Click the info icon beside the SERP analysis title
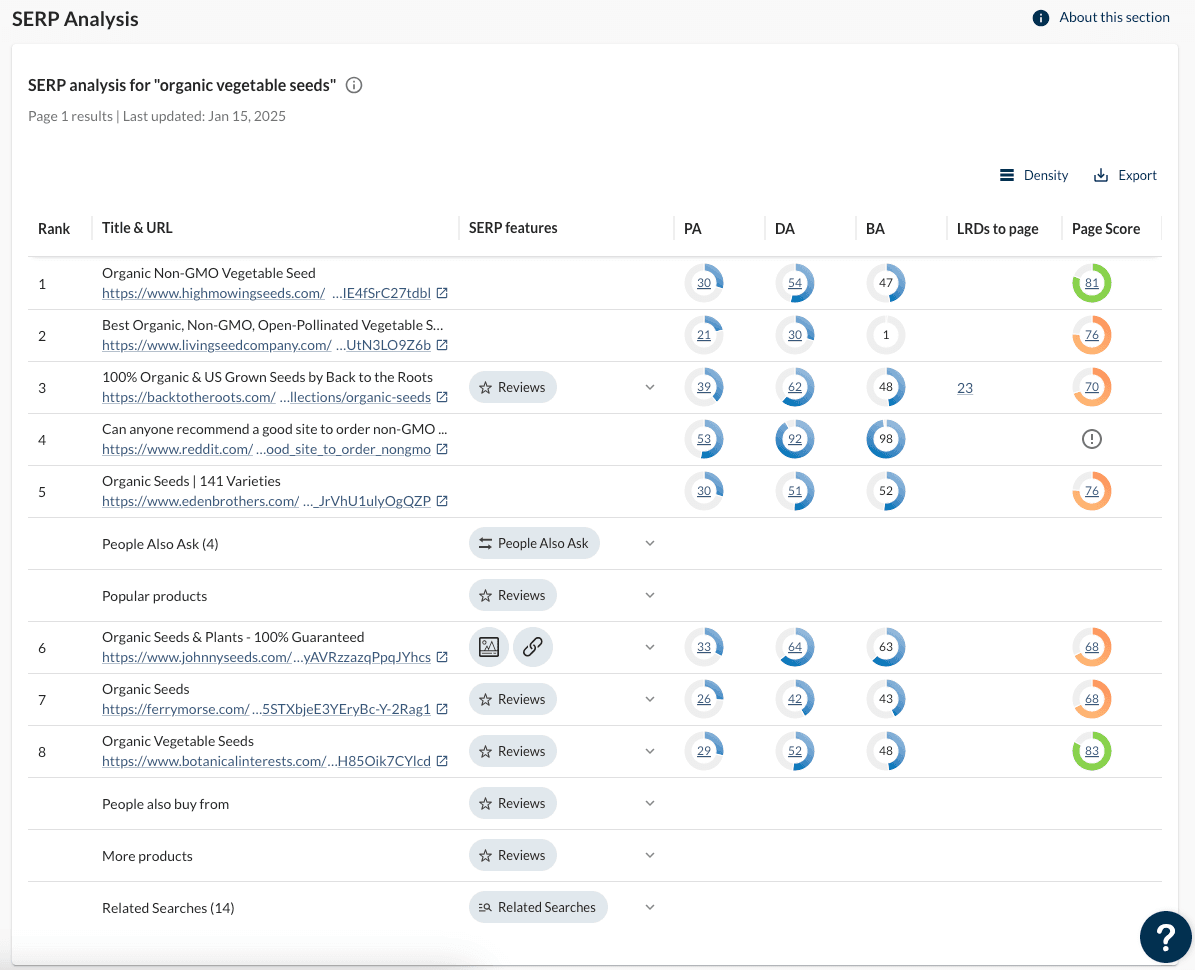 click(353, 86)
